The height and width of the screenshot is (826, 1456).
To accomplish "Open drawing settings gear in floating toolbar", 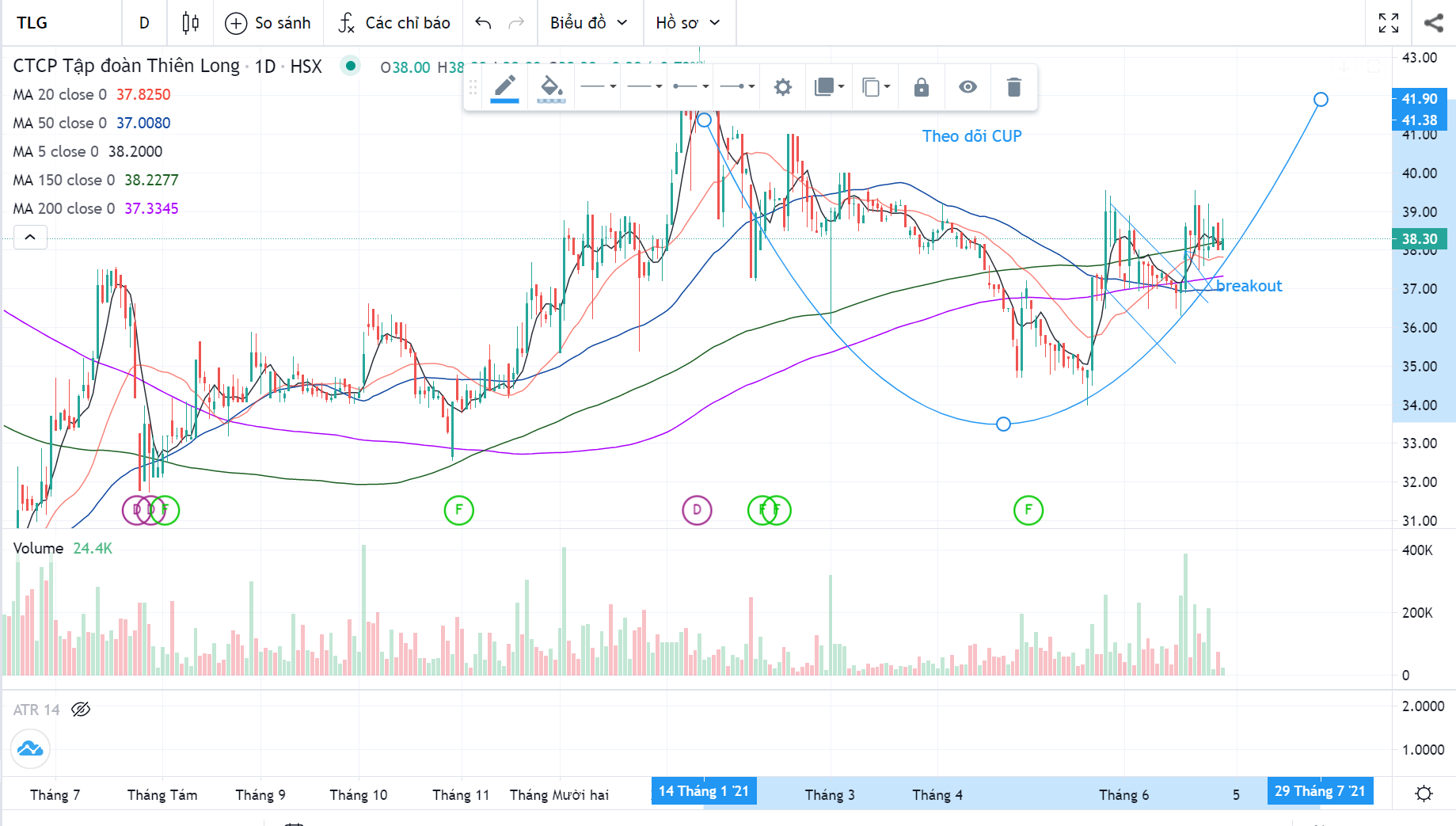I will [x=782, y=87].
